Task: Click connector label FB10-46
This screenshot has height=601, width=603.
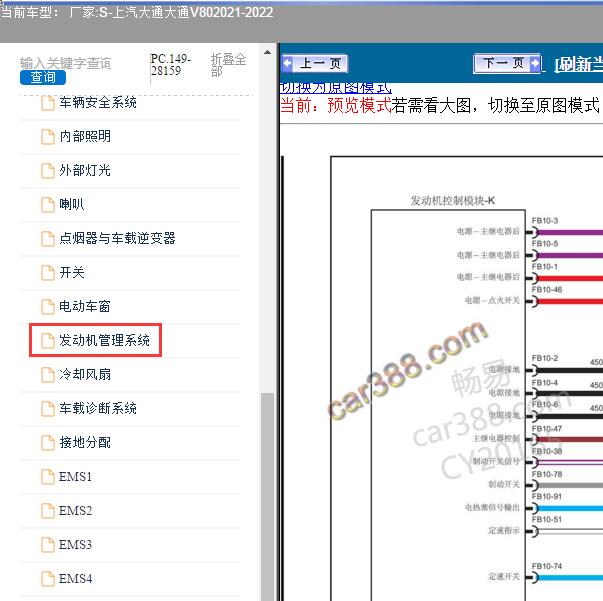Action: pos(547,290)
